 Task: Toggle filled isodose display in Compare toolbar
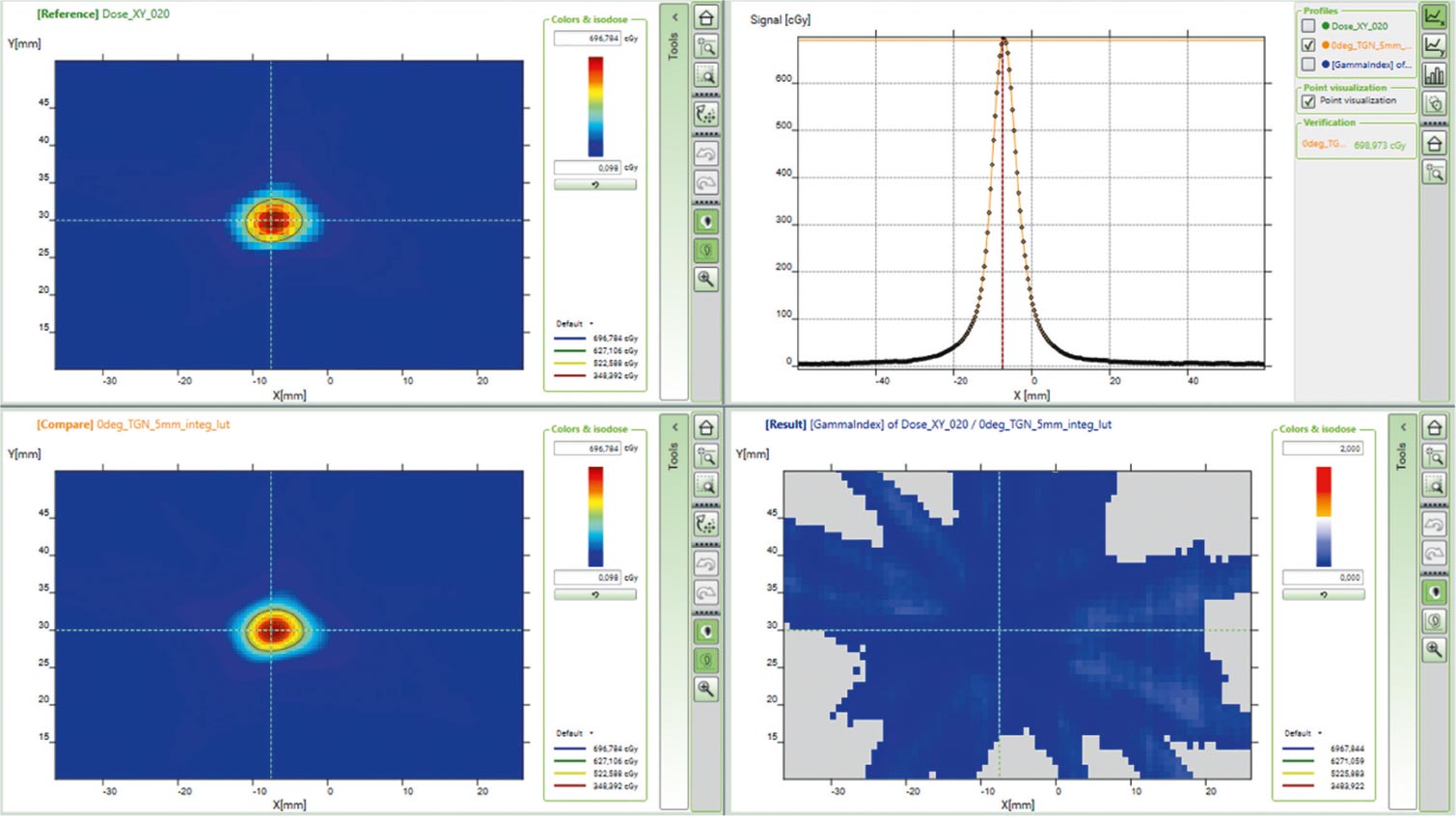(706, 632)
